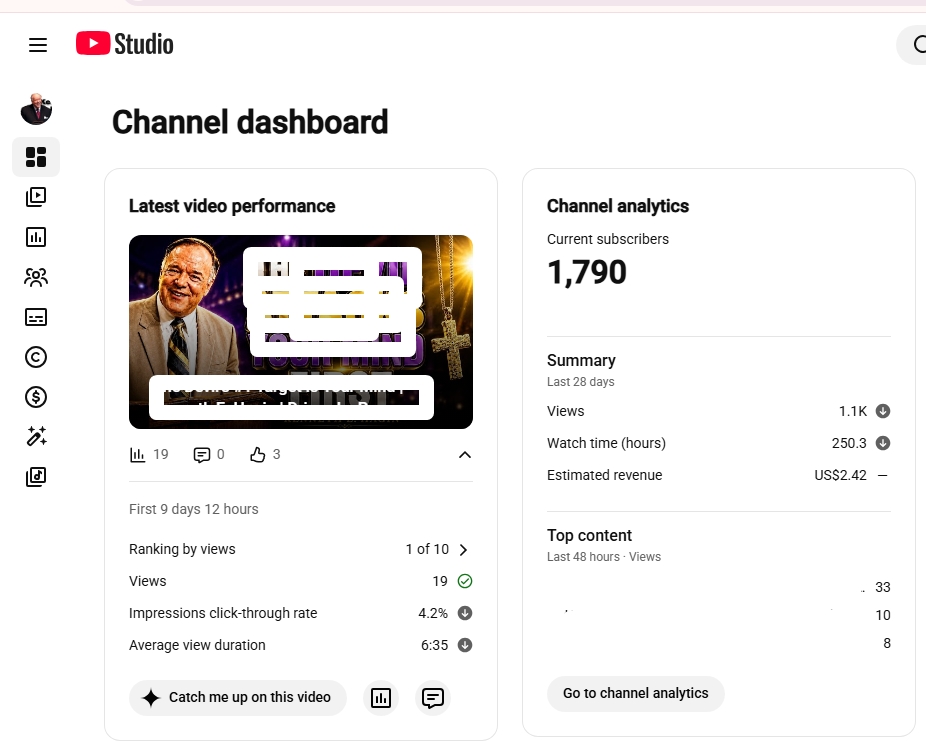Click the 1,790 current subscribers count
This screenshot has width=926, height=741.
[586, 272]
